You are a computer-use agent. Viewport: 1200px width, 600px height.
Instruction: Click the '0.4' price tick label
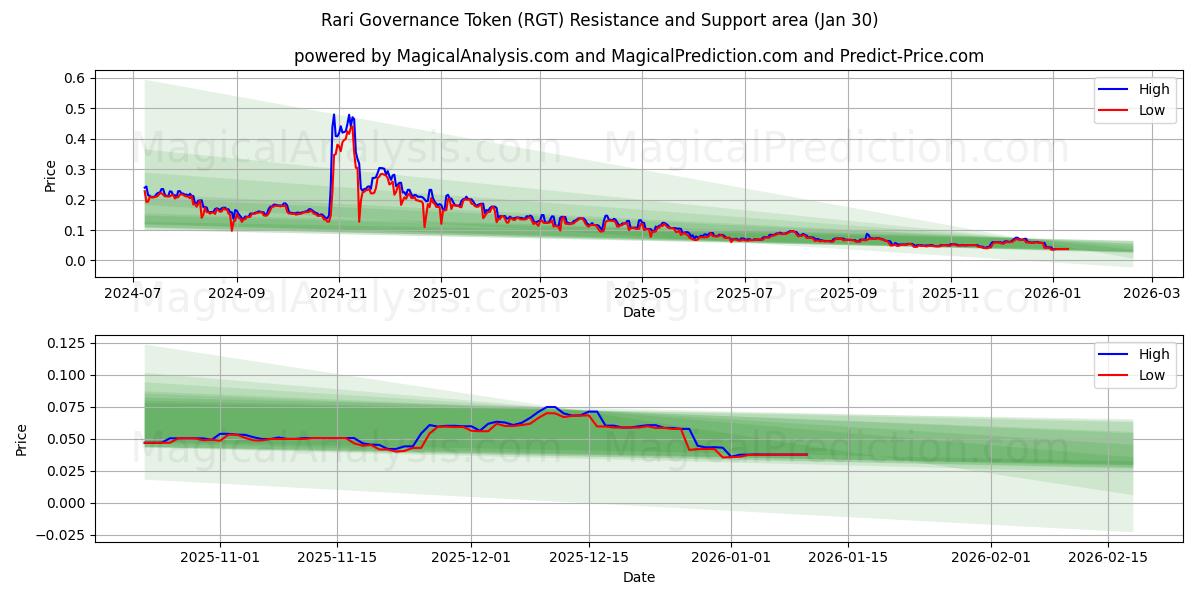pos(76,139)
